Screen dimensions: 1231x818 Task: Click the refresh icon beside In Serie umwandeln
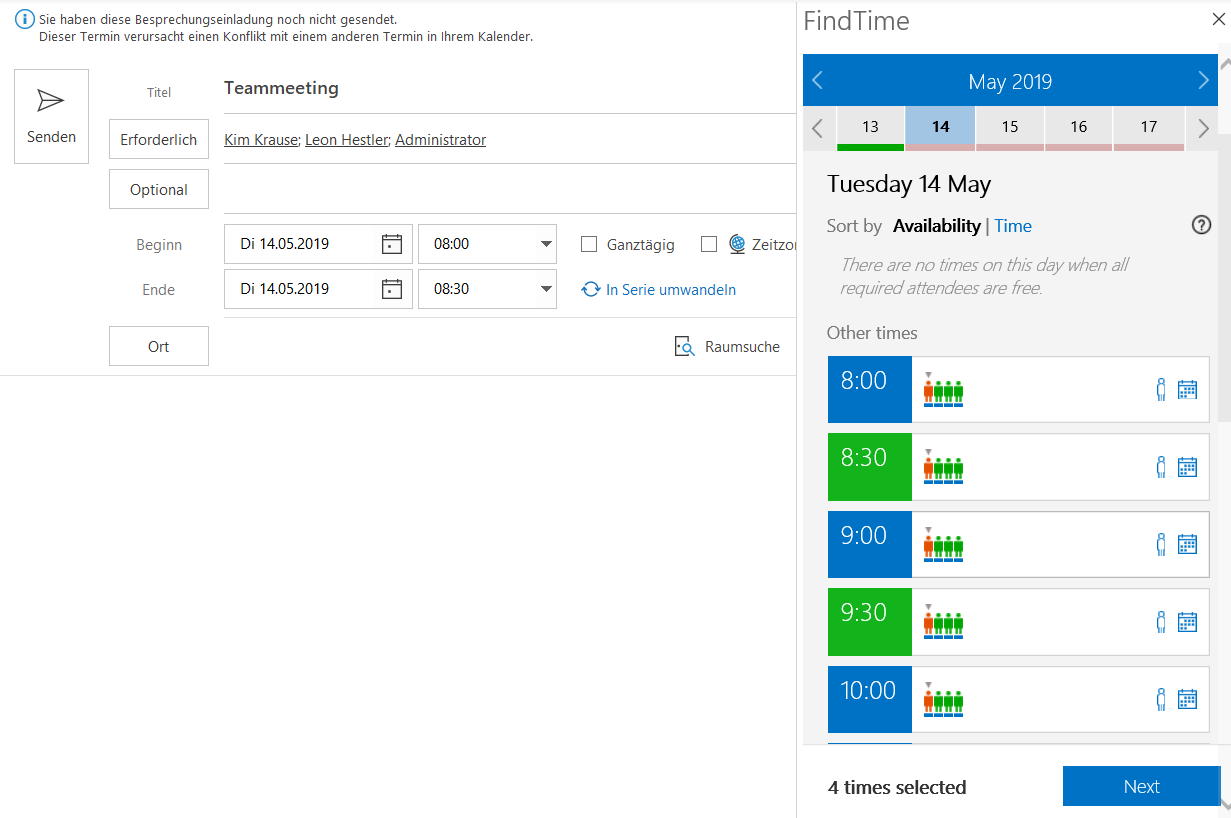589,289
